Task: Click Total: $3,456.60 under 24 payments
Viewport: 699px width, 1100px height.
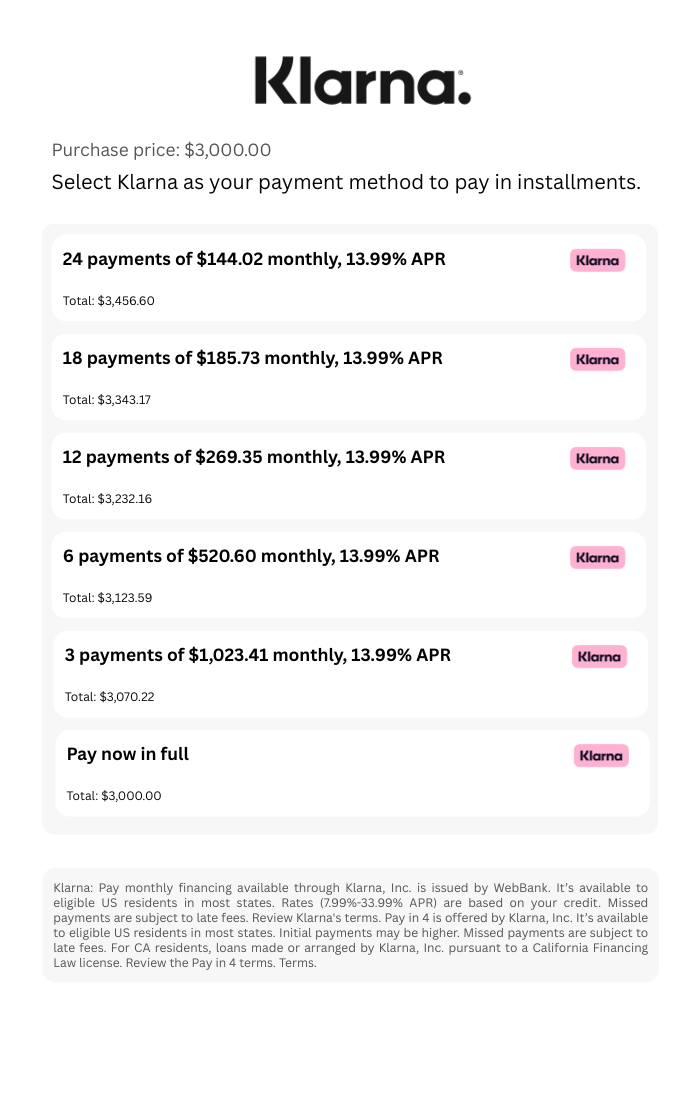Action: point(109,301)
